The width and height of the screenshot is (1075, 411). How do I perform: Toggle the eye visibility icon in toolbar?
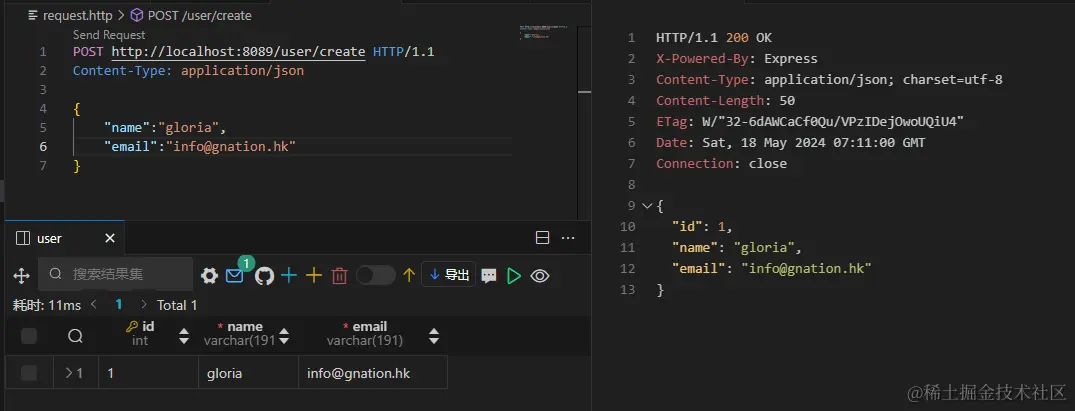tap(540, 276)
